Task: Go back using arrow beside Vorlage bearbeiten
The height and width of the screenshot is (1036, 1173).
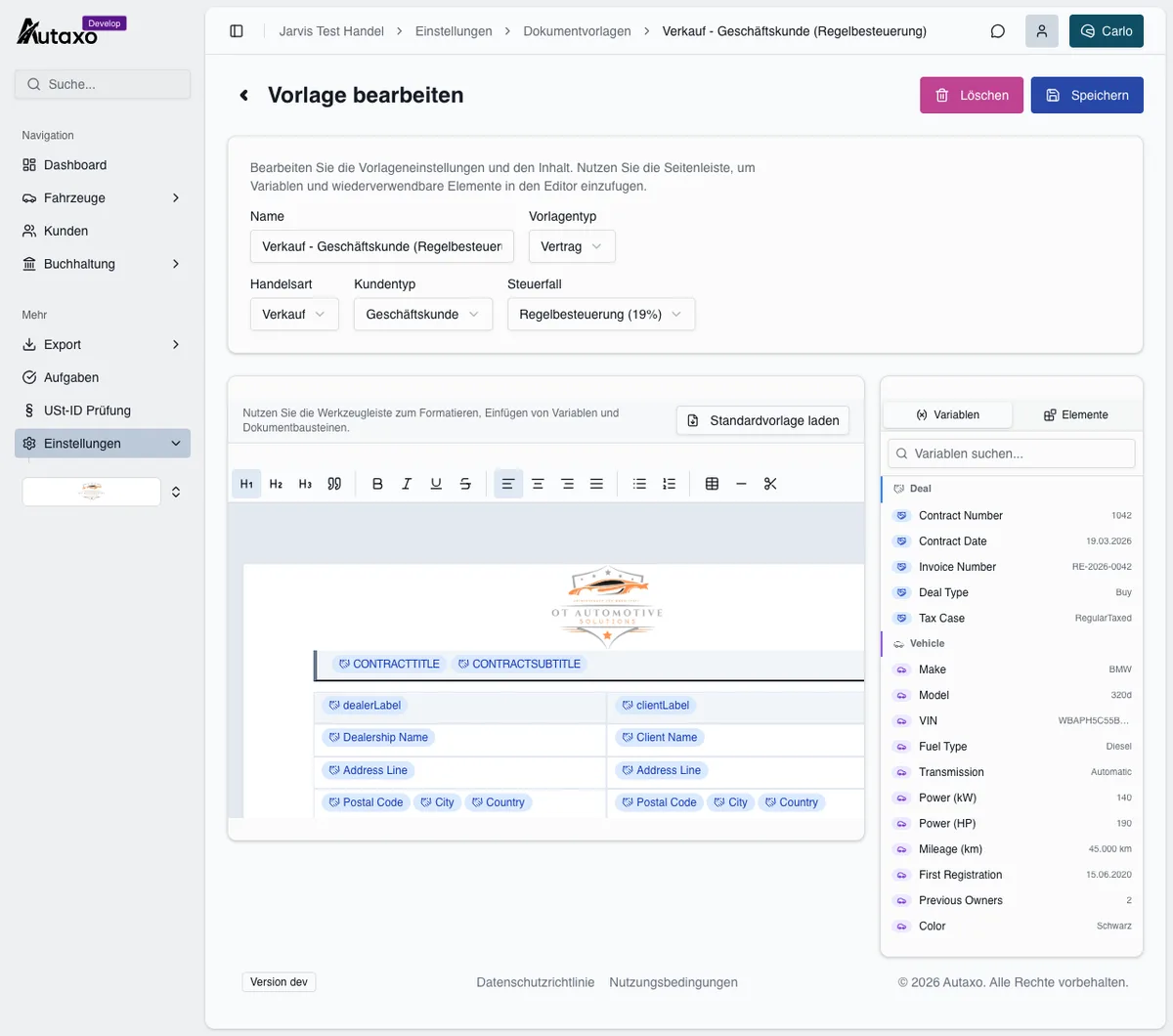Action: pos(244,95)
